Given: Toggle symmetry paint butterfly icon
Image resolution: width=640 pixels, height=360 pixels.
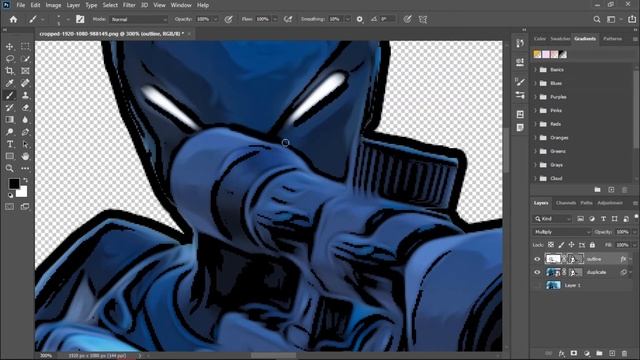Looking at the screenshot, I should tap(423, 19).
